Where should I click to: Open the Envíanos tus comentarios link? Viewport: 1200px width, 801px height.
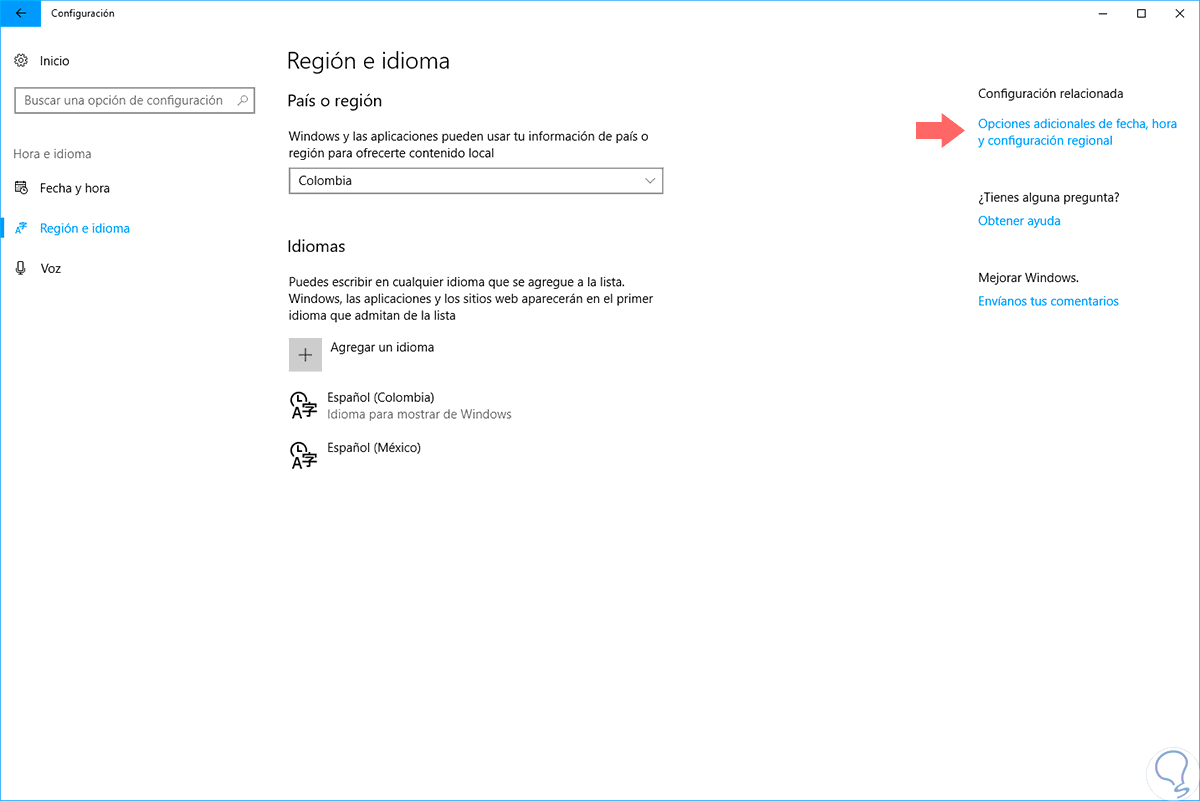1048,301
